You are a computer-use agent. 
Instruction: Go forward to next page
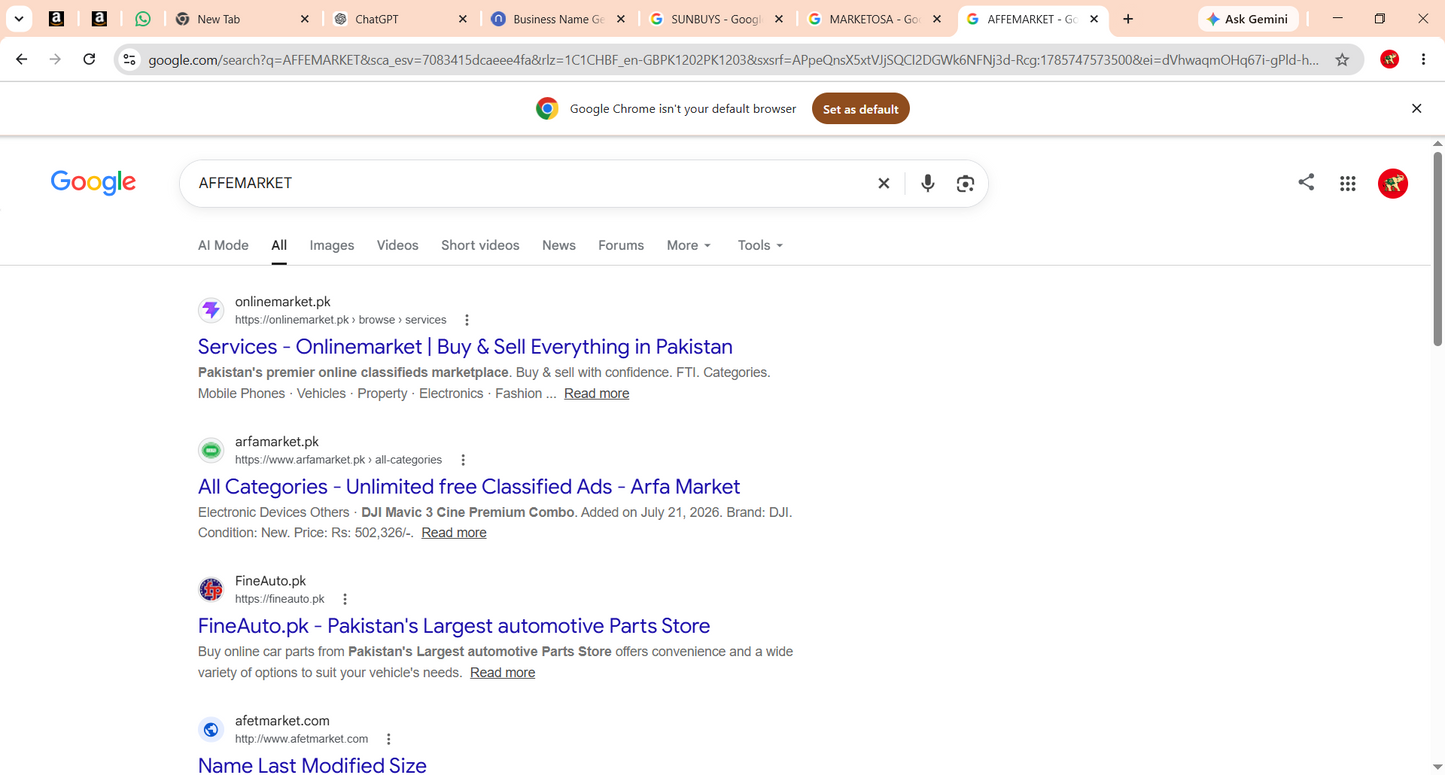point(55,60)
